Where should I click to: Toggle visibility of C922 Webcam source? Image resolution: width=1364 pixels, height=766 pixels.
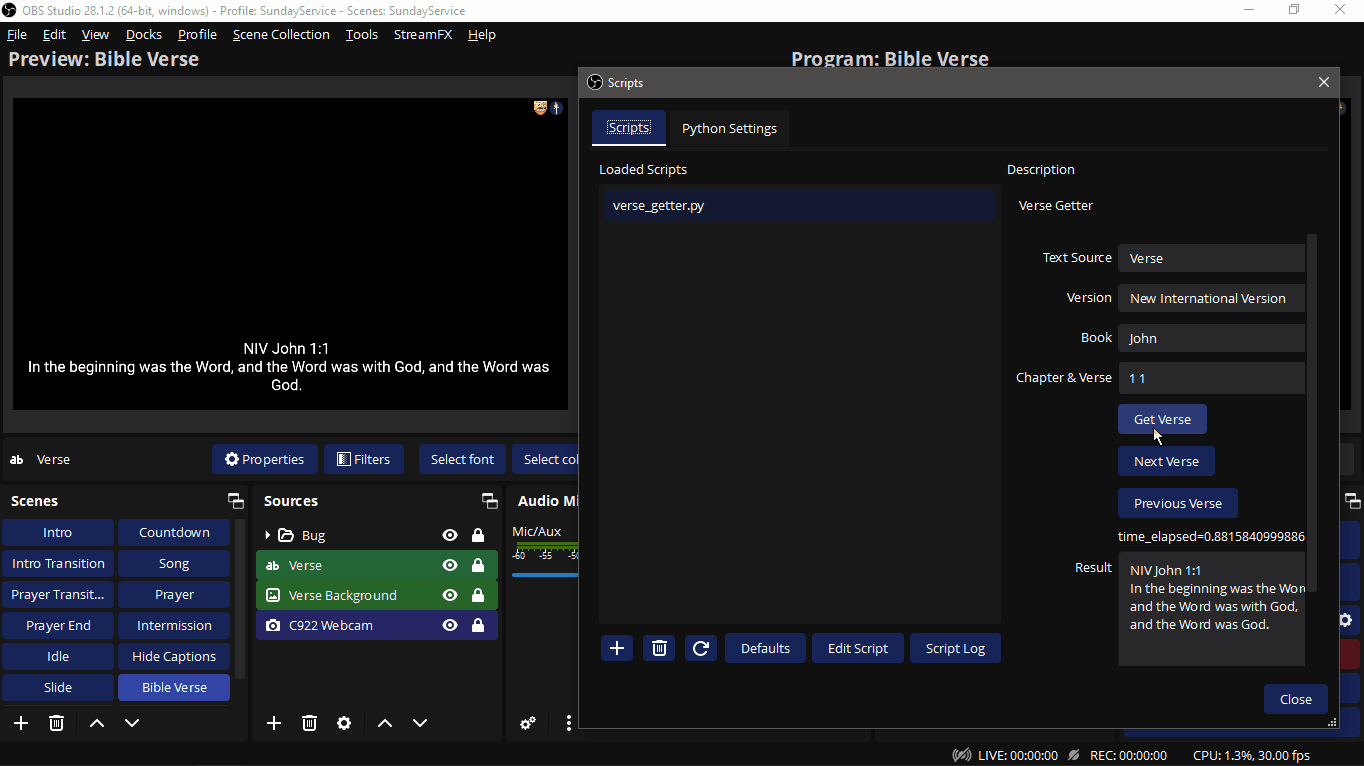coord(450,625)
